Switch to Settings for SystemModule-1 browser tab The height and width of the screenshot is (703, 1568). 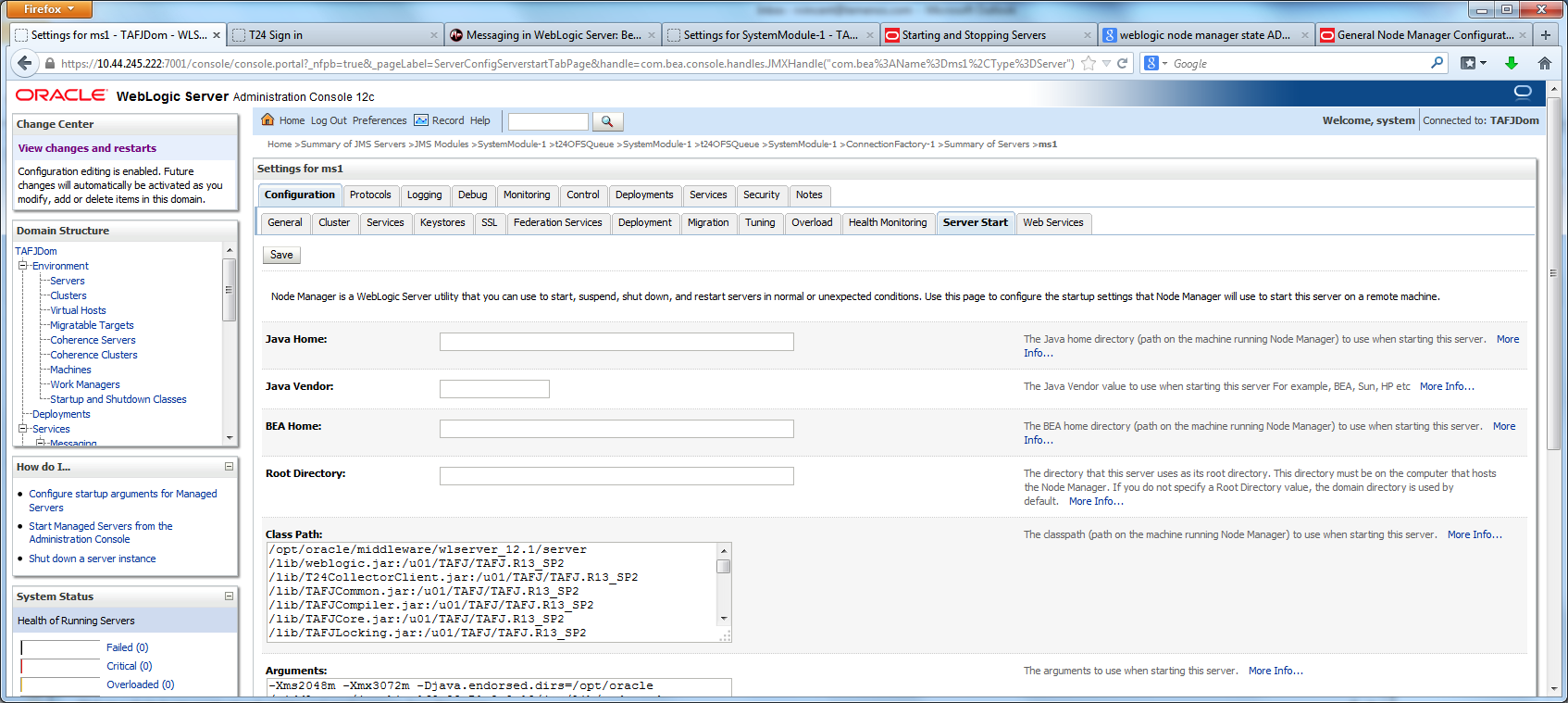click(x=771, y=35)
